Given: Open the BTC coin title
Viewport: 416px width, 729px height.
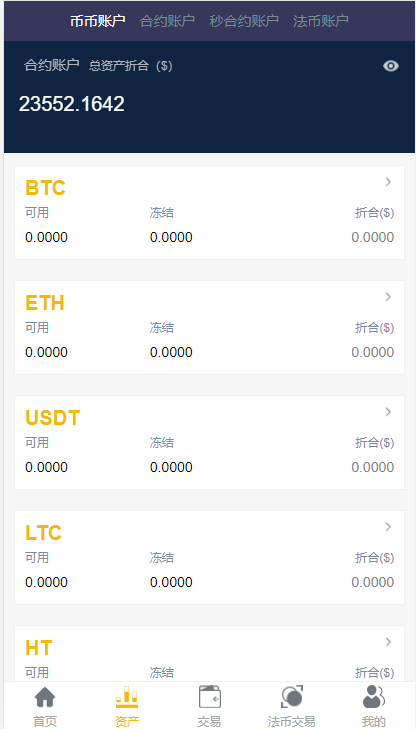Looking at the screenshot, I should [x=45, y=188].
